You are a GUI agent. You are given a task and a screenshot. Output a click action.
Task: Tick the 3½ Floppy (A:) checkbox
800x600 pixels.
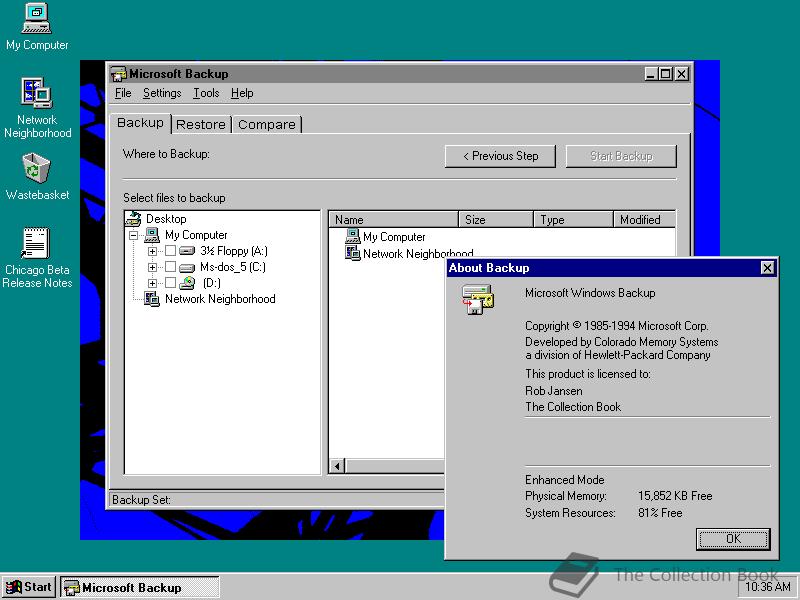[170, 251]
